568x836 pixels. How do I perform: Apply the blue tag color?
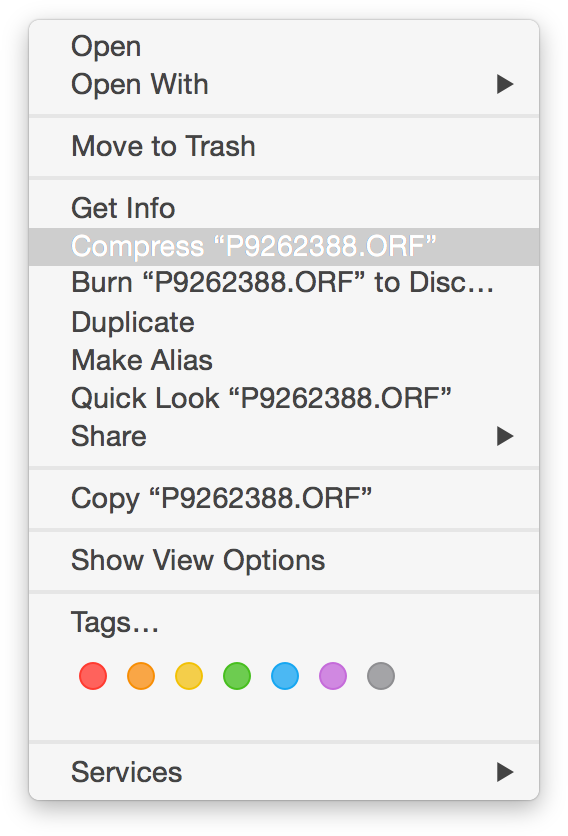[x=285, y=676]
